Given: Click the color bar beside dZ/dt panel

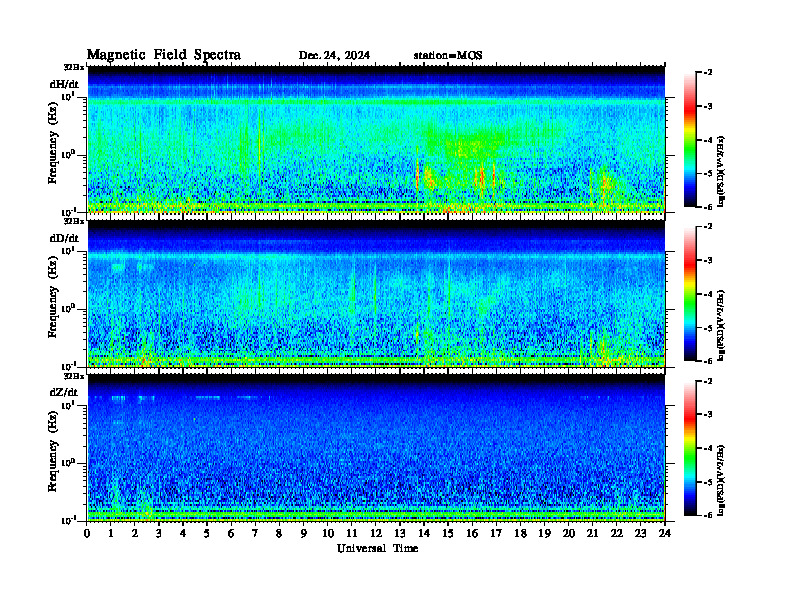Looking at the screenshot, I should [x=690, y=448].
